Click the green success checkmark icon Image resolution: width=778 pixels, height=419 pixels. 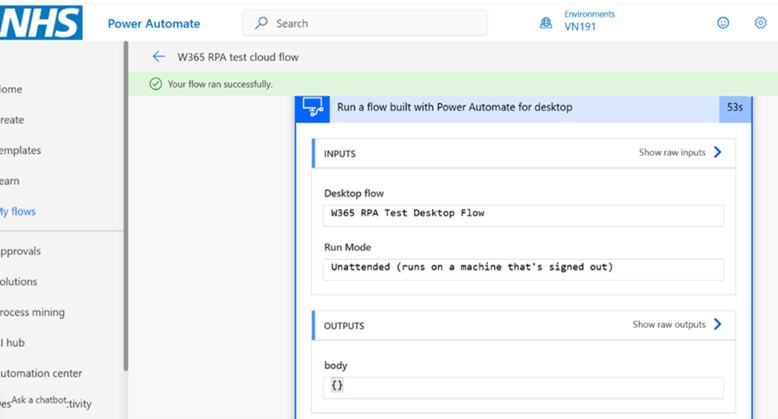(155, 84)
